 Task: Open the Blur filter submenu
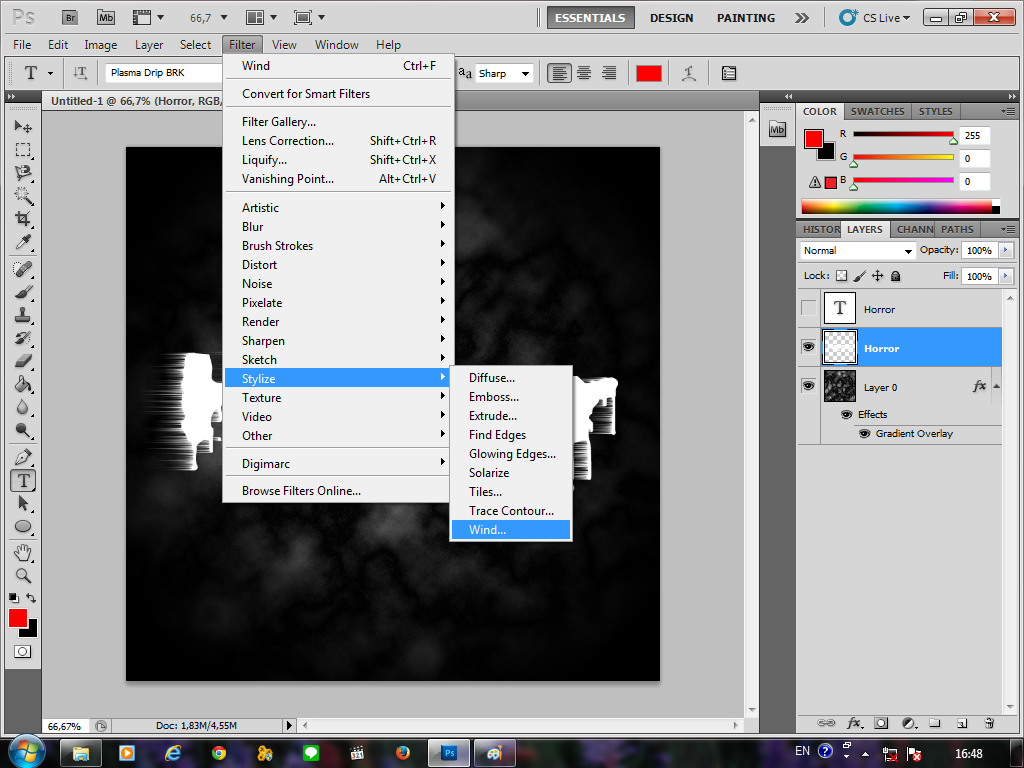338,227
